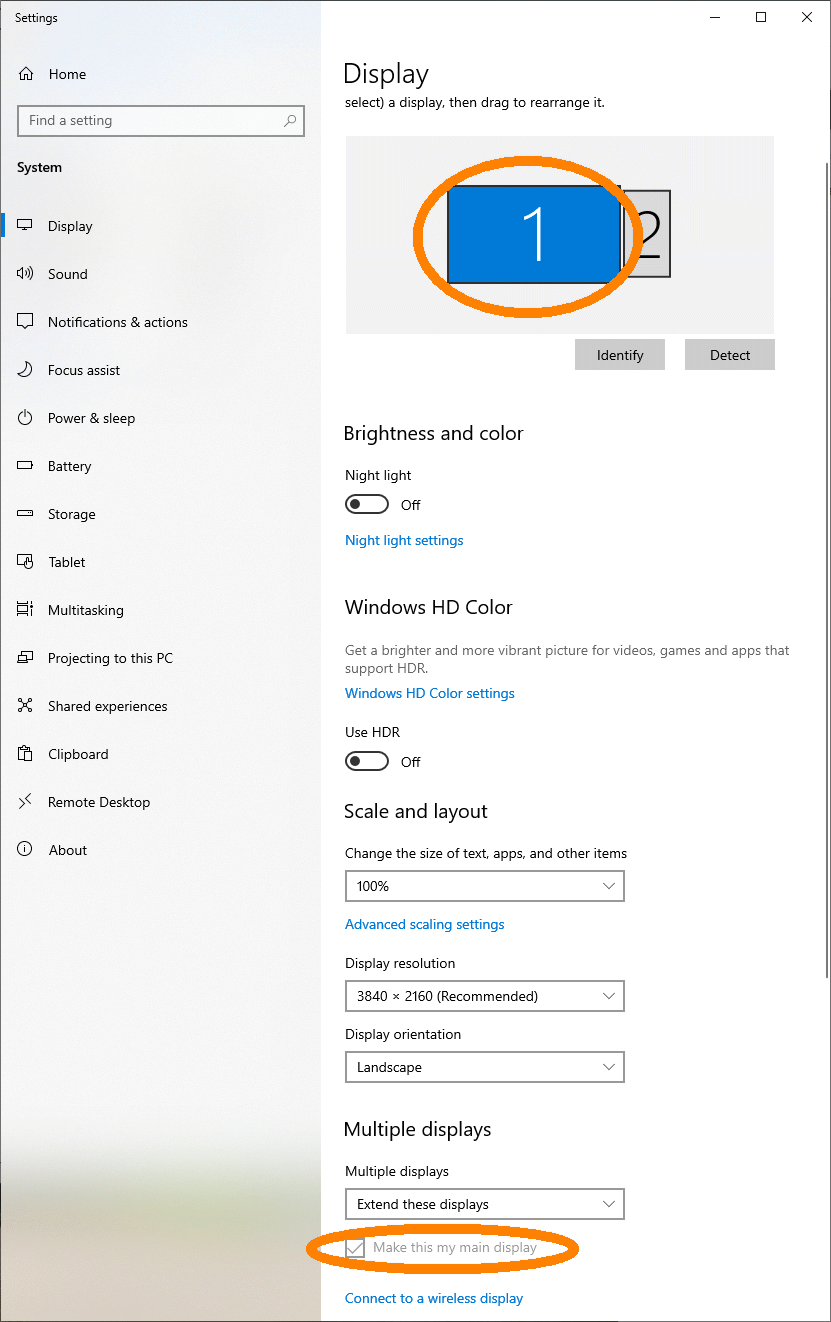Image resolution: width=831 pixels, height=1322 pixels.
Task: Open the 100% scale dropdown
Action: (485, 886)
